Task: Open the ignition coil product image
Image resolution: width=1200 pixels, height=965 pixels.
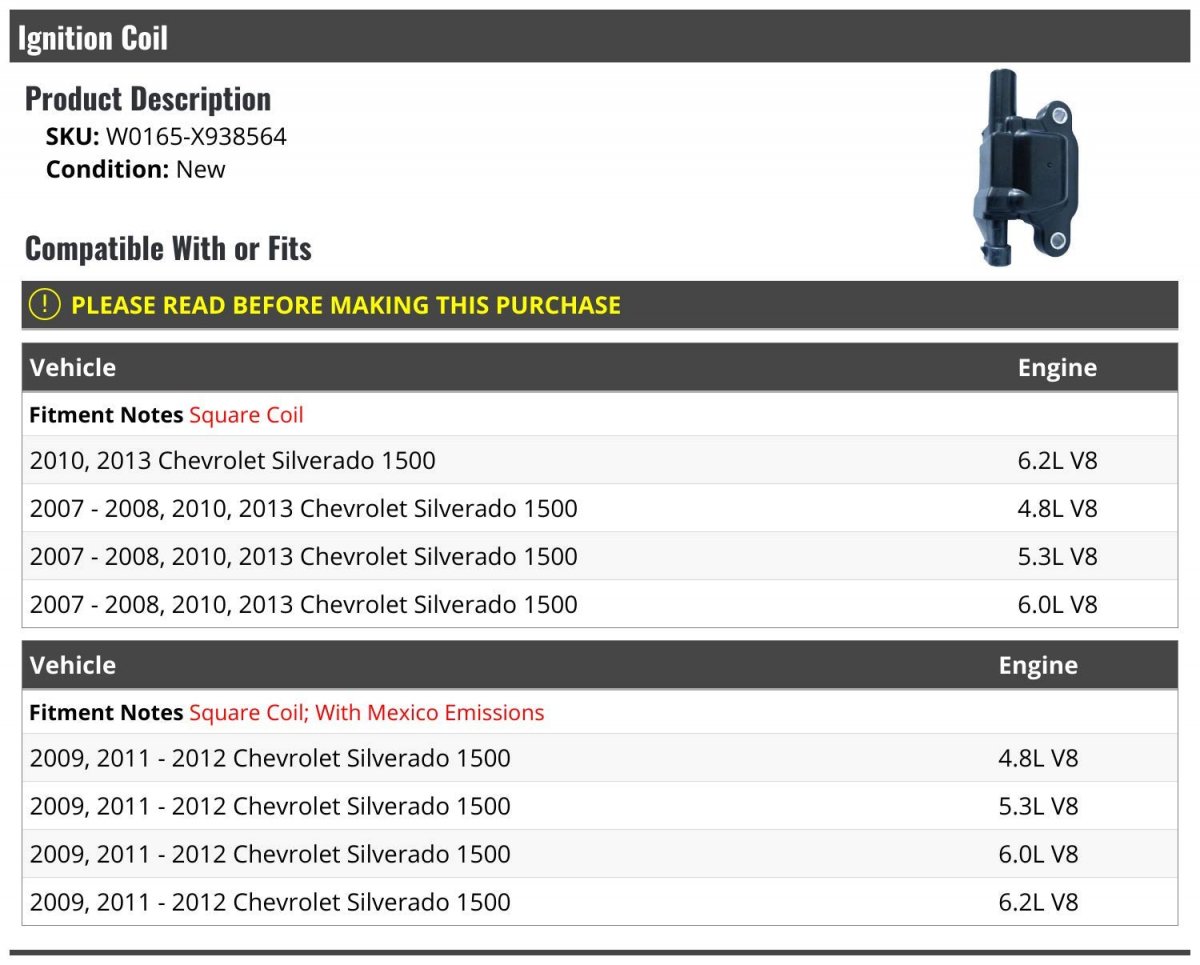Action: click(1025, 168)
